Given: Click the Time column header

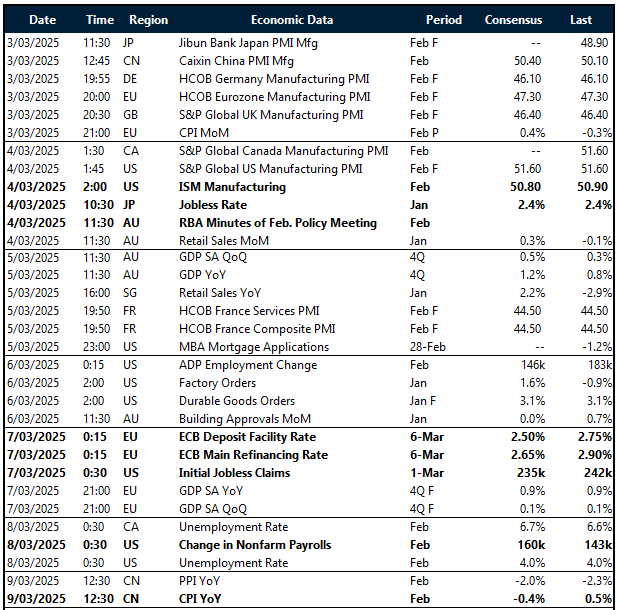Looking at the screenshot, I should click(x=100, y=19).
